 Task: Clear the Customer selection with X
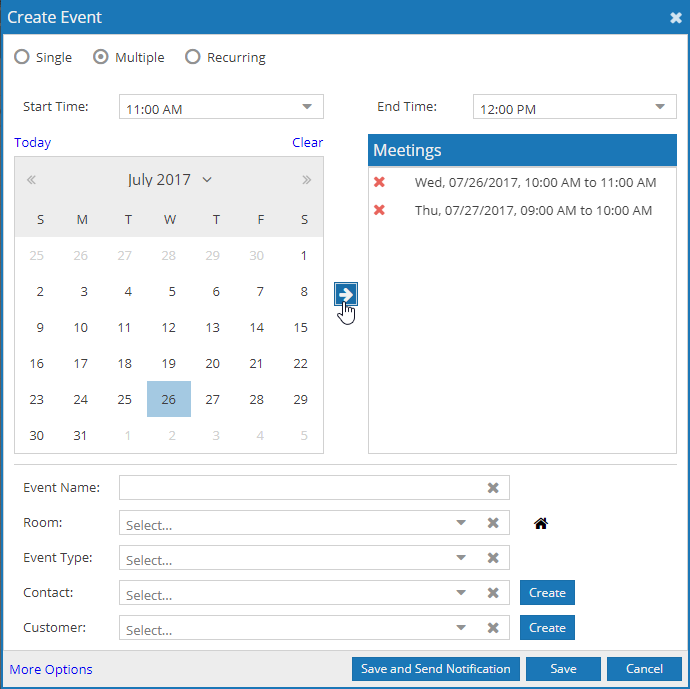click(493, 627)
